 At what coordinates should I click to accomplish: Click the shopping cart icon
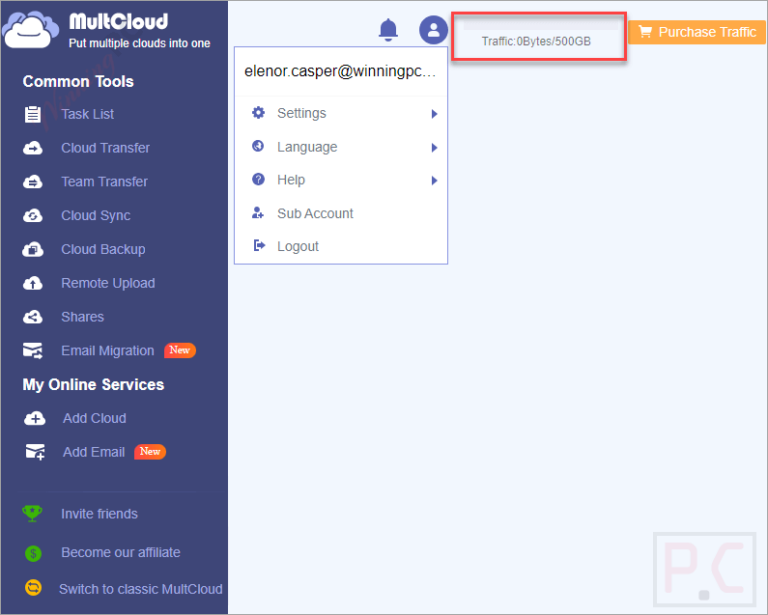[645, 32]
